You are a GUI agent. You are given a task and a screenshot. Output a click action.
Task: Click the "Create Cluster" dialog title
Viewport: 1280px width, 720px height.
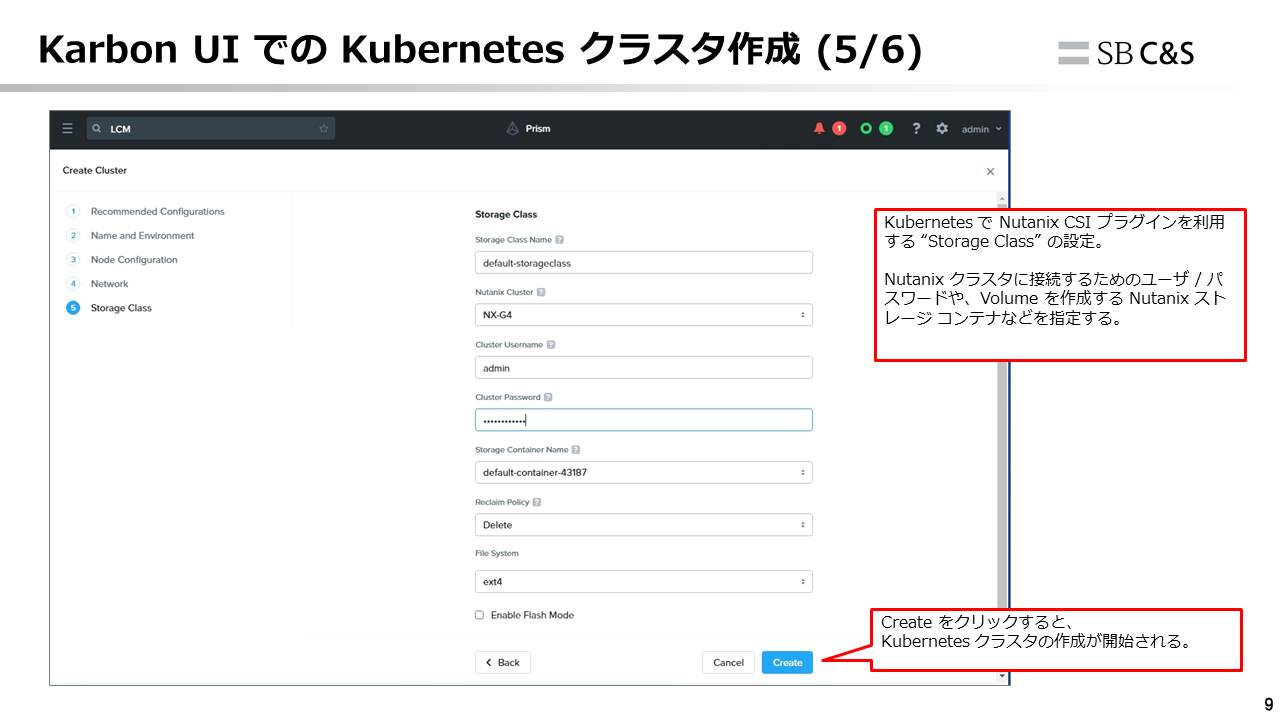click(x=95, y=171)
